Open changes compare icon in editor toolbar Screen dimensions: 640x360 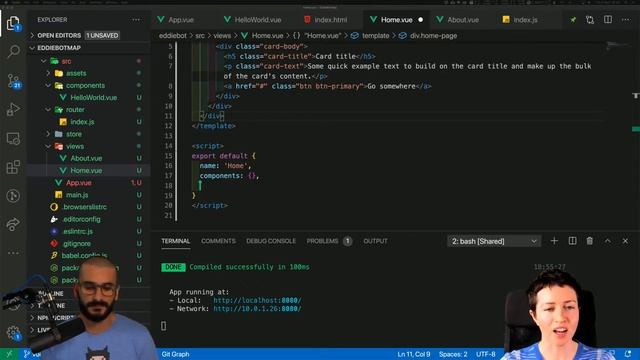point(590,20)
